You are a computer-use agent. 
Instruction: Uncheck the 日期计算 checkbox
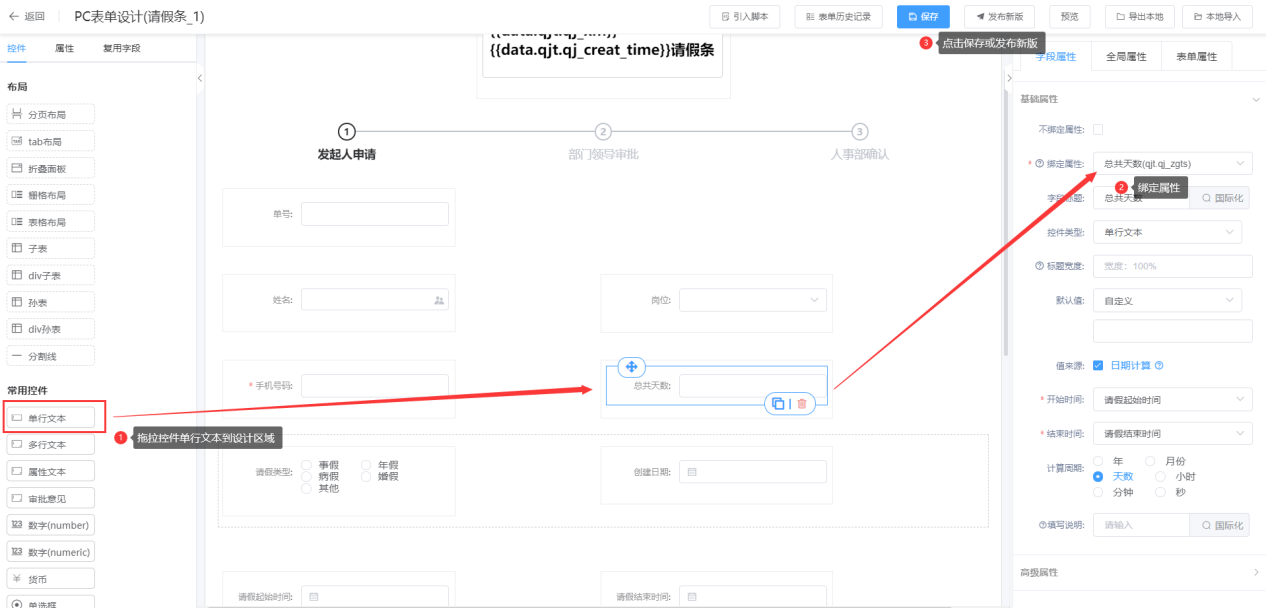coord(1098,365)
